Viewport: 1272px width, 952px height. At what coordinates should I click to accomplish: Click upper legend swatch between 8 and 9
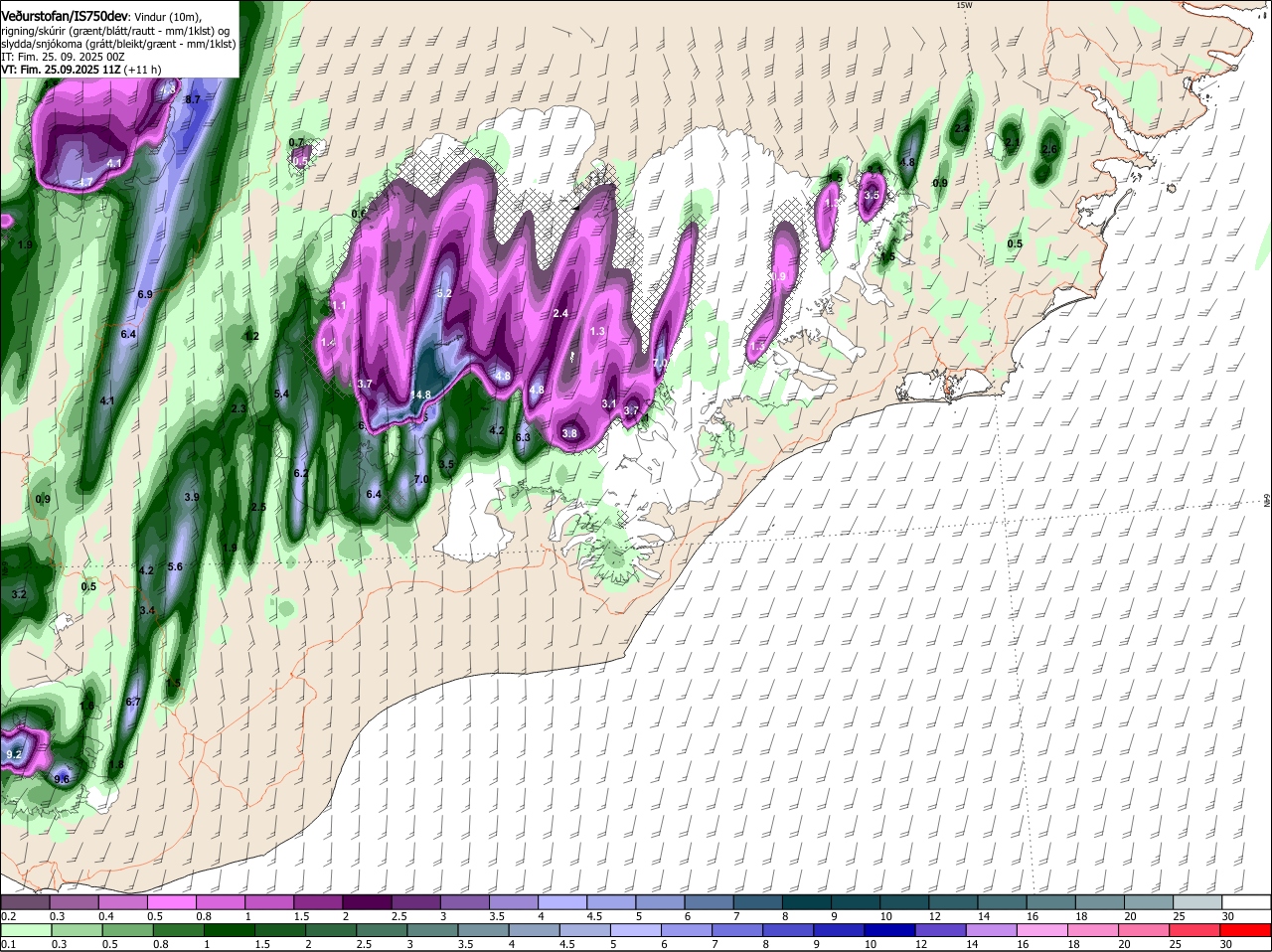pos(807,902)
